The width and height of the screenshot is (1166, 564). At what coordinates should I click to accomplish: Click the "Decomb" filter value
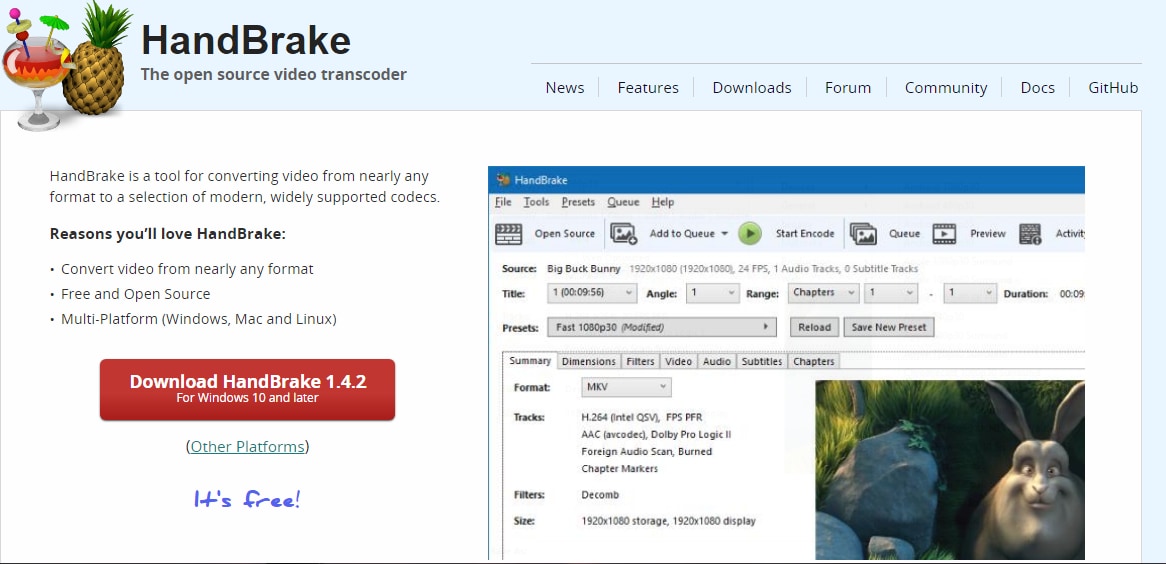(x=599, y=495)
